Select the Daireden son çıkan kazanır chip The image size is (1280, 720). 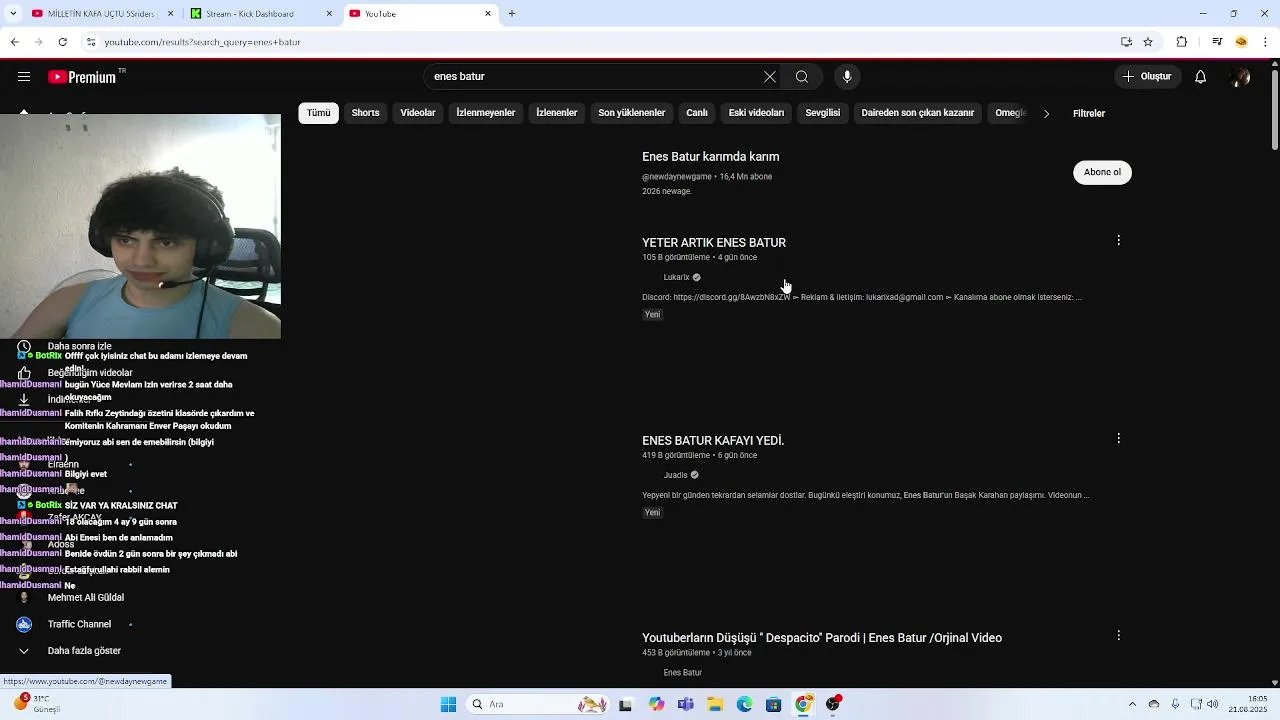point(918,113)
